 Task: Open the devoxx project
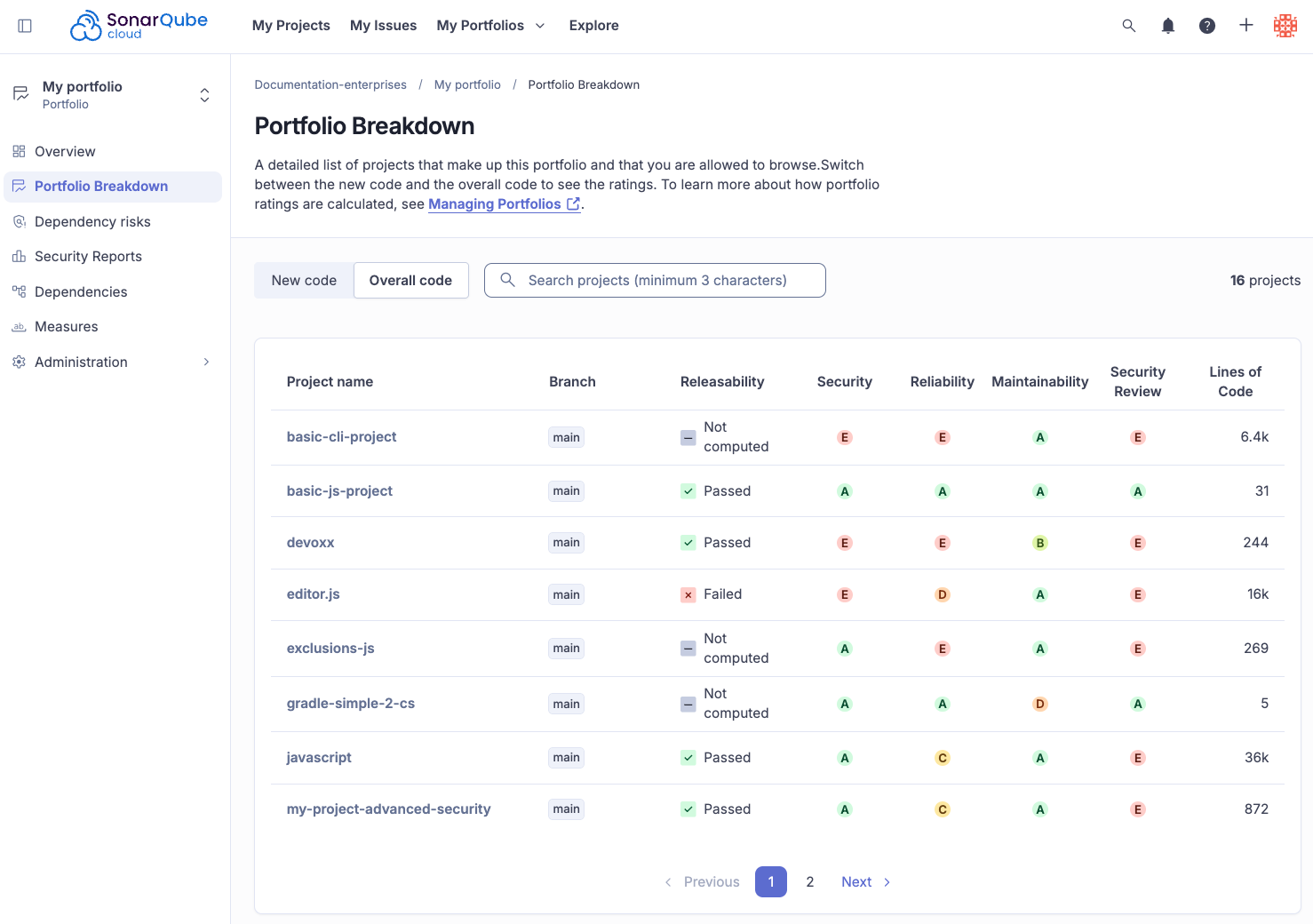coord(311,543)
